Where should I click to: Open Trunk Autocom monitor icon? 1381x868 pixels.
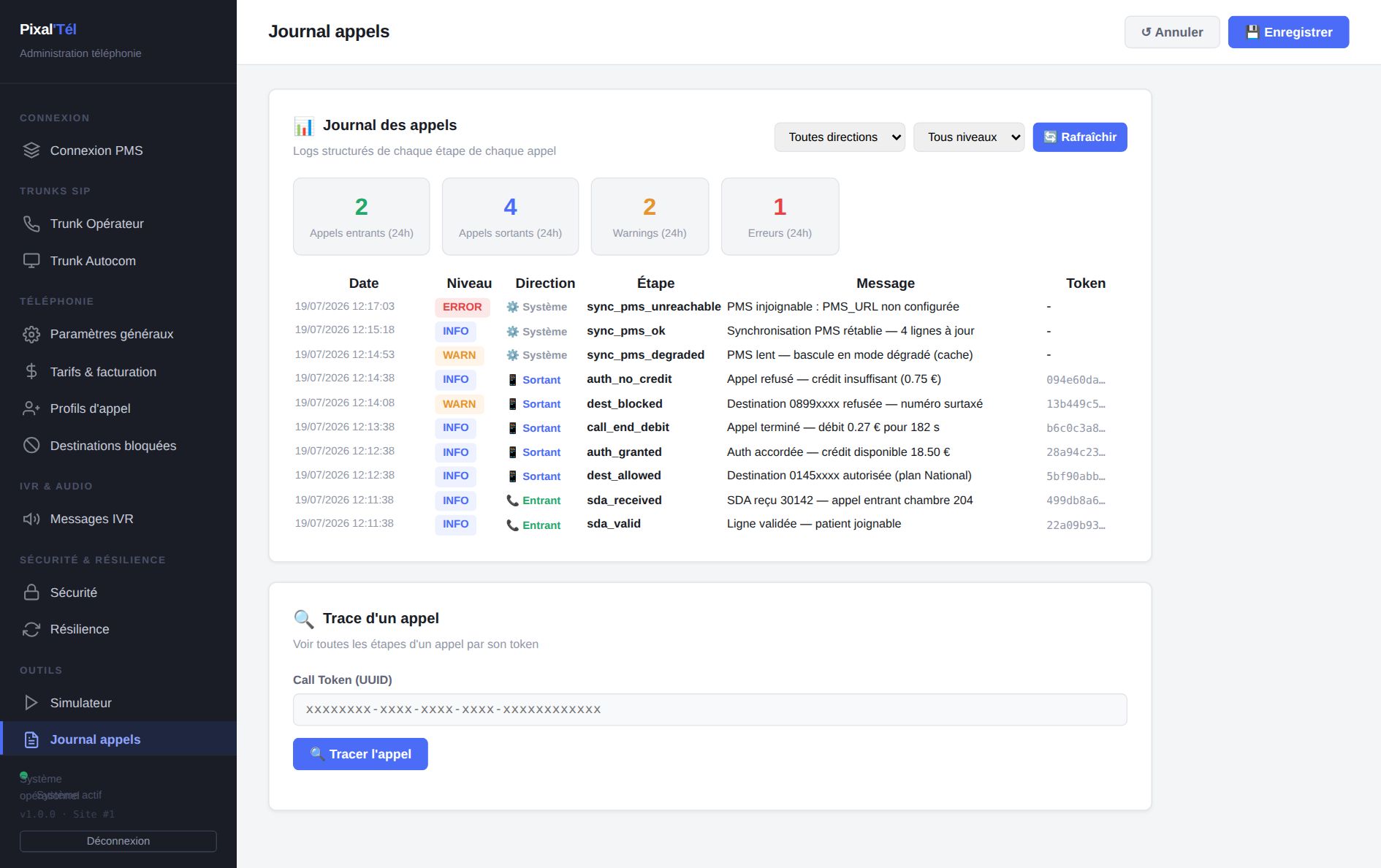(31, 261)
